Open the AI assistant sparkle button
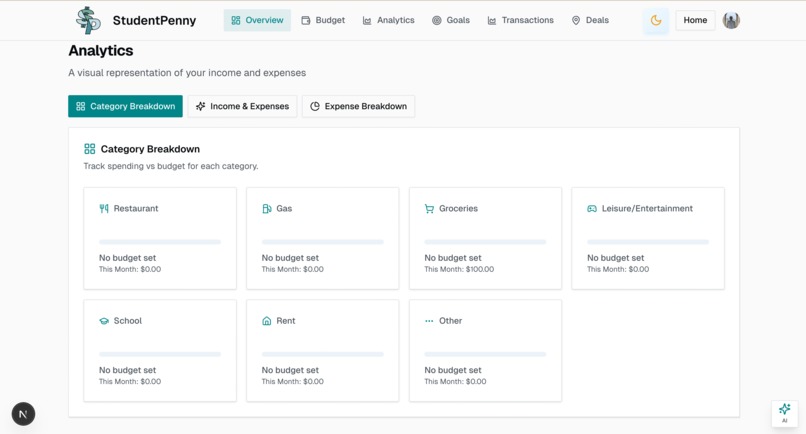806x434 pixels. click(784, 413)
